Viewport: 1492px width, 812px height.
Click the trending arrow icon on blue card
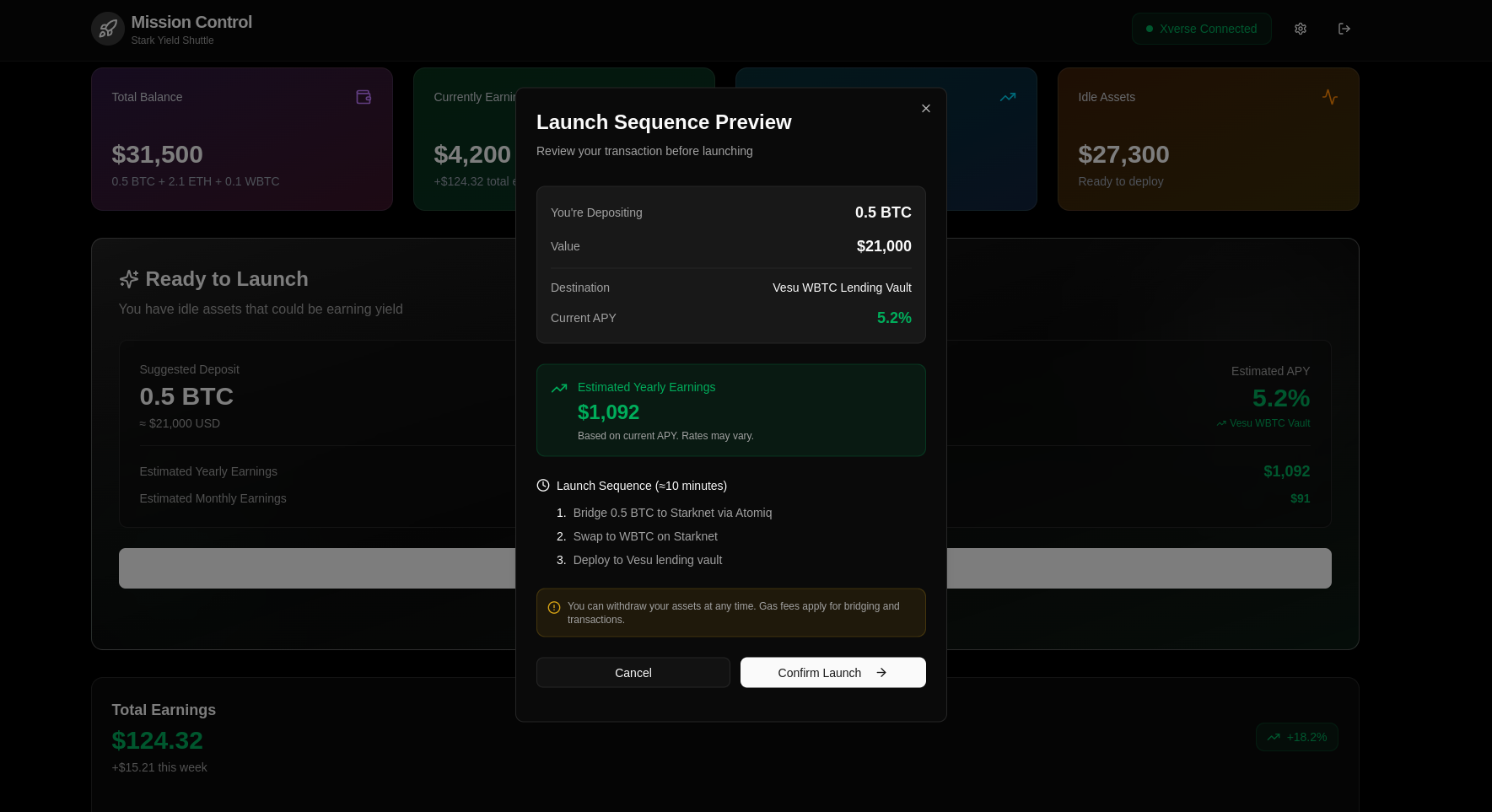(1008, 97)
